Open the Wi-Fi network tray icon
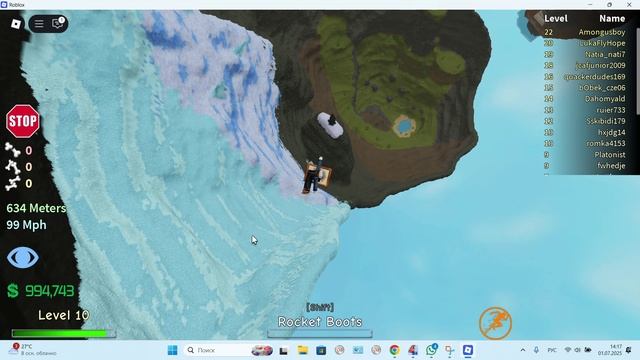The width and height of the screenshot is (640, 360). [x=567, y=350]
